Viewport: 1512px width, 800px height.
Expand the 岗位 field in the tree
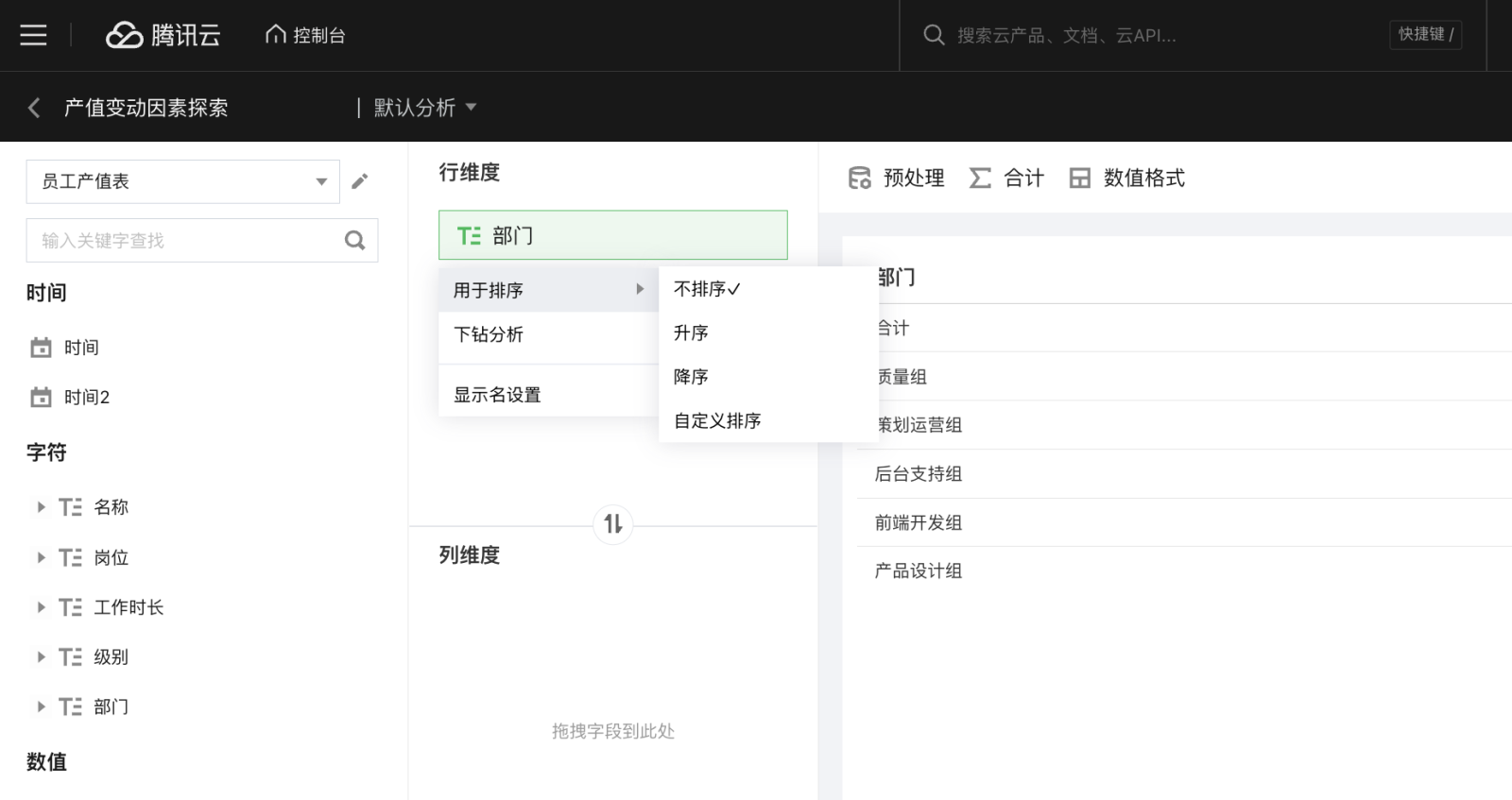[41, 557]
